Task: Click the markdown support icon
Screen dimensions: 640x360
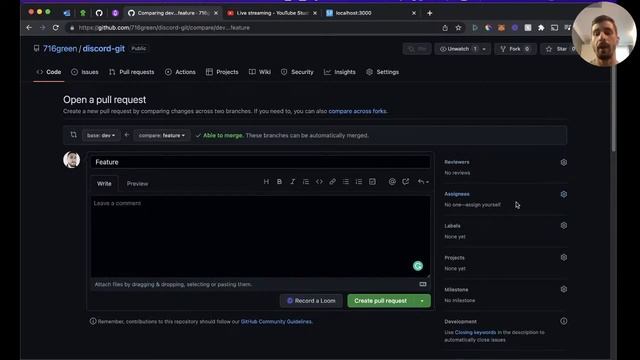Action: [423, 284]
